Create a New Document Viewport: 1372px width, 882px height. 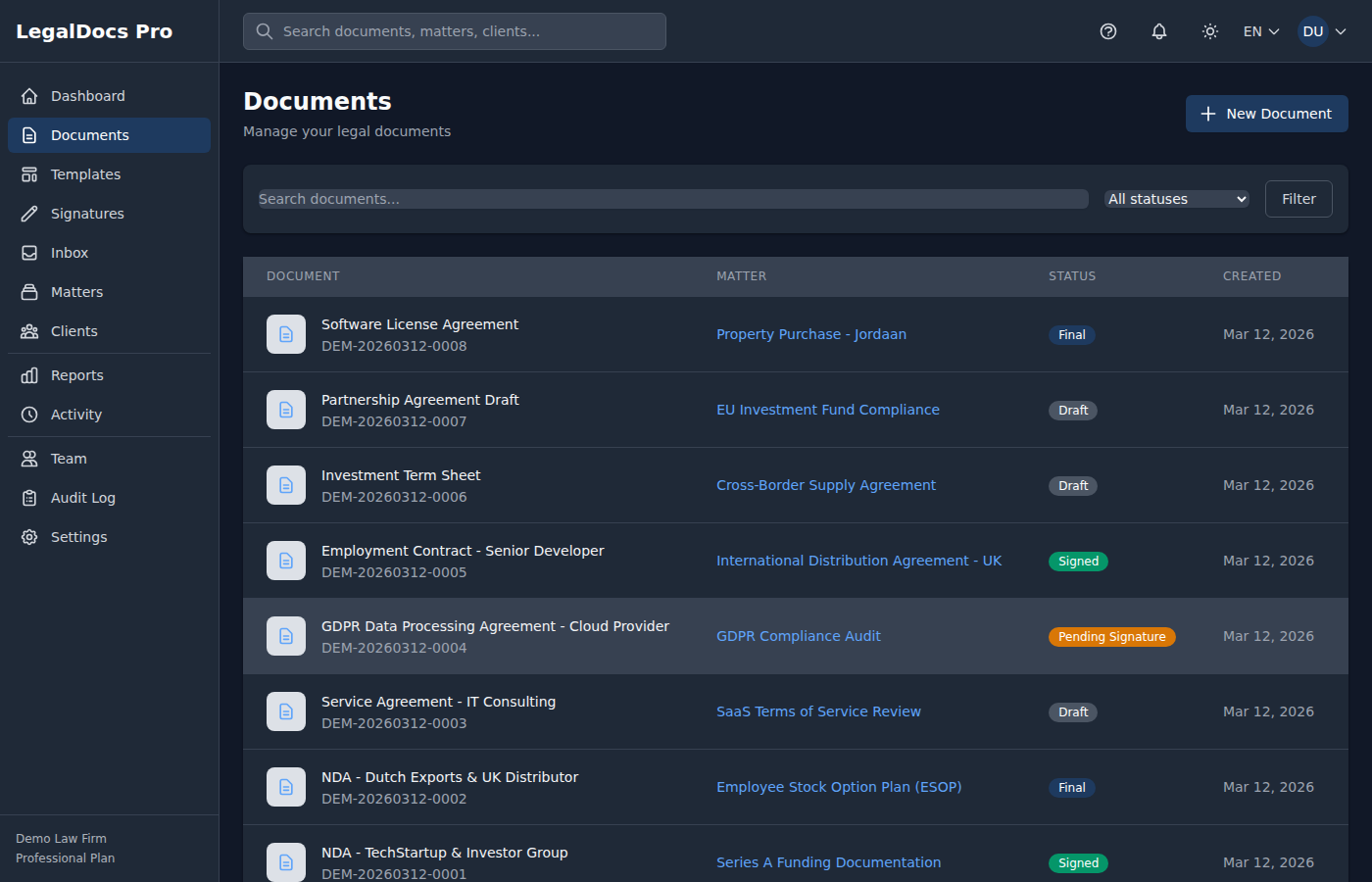(x=1266, y=114)
